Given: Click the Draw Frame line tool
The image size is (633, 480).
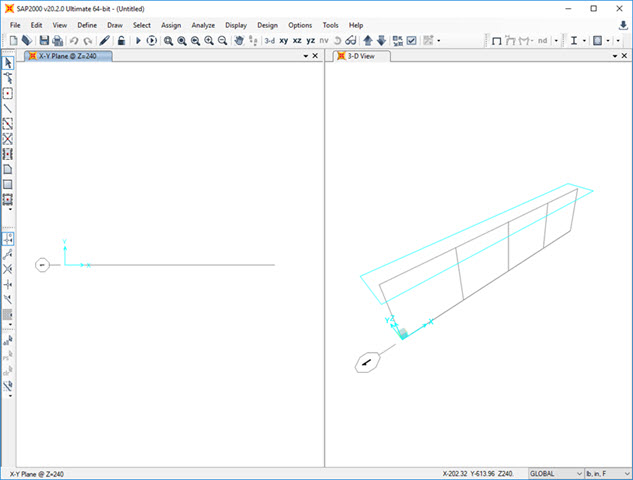Looking at the screenshot, I should click(8, 108).
